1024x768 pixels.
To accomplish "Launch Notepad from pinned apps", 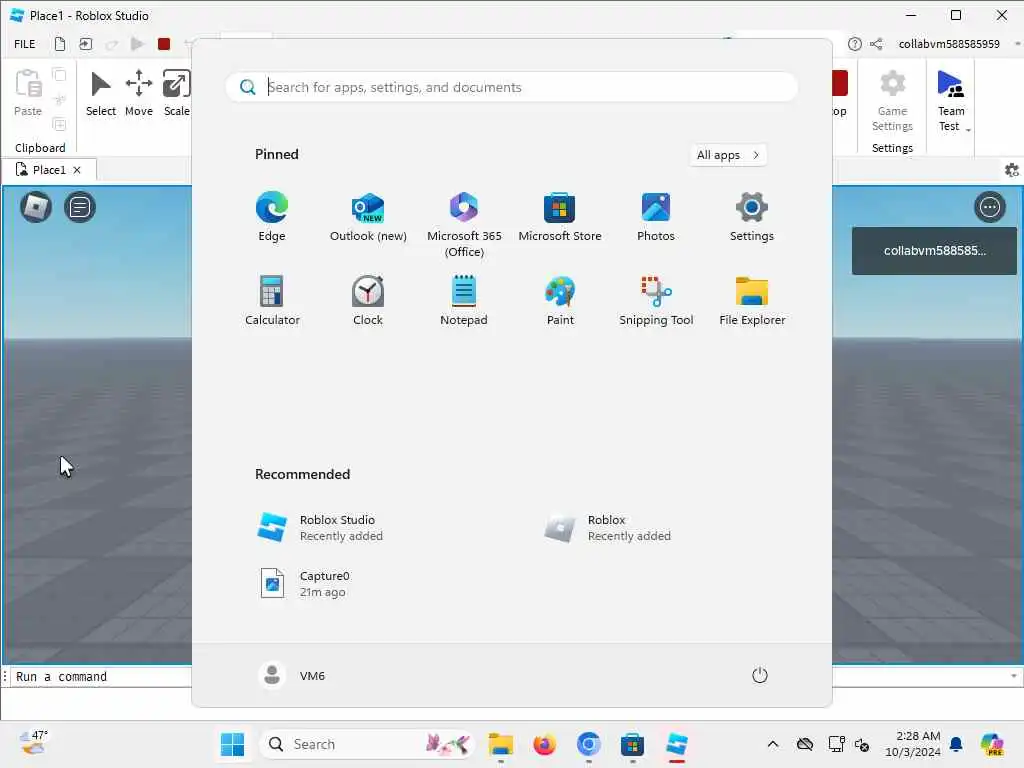I will coord(464,300).
